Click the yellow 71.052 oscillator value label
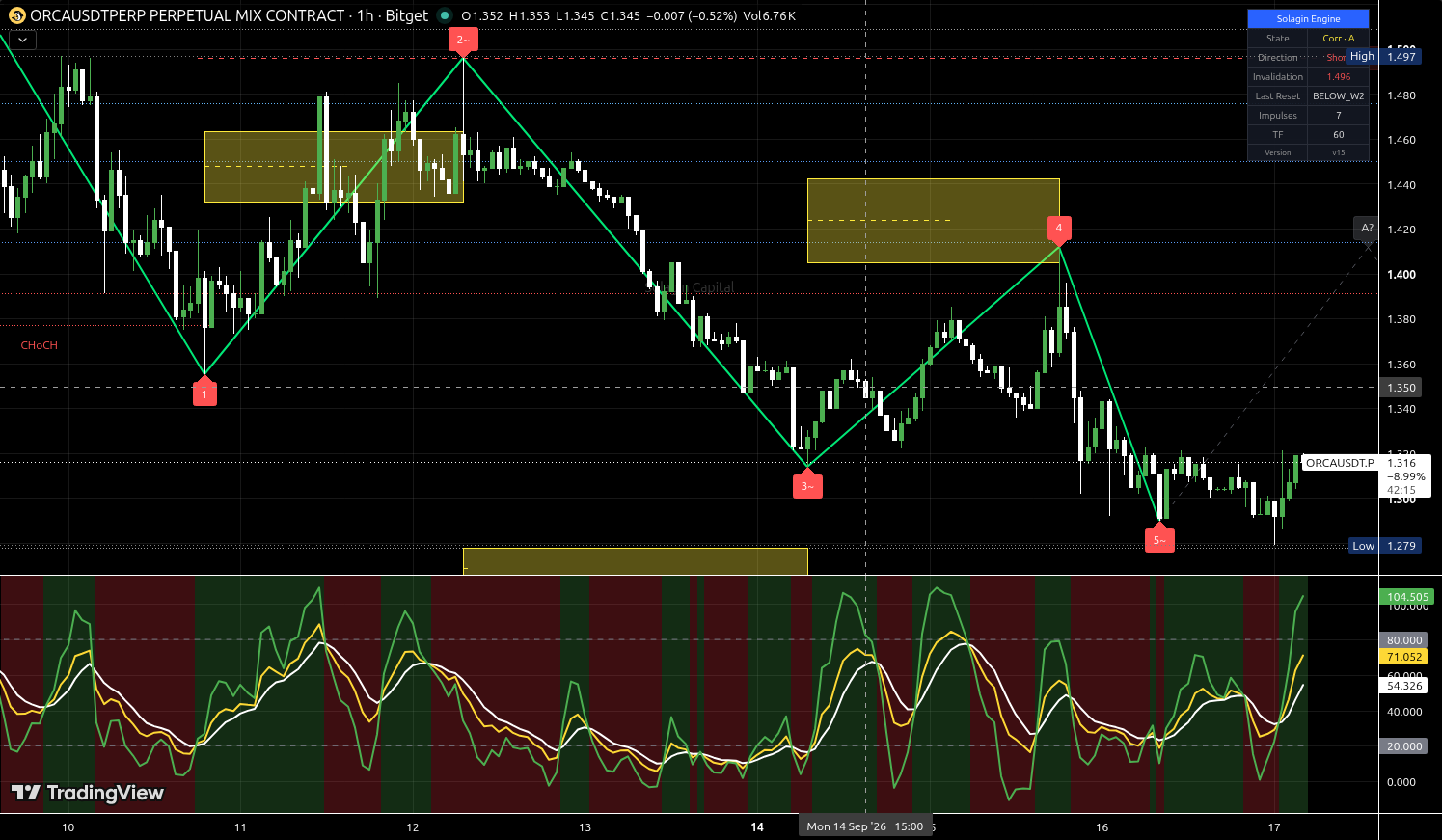The image size is (1442, 840). (1404, 657)
